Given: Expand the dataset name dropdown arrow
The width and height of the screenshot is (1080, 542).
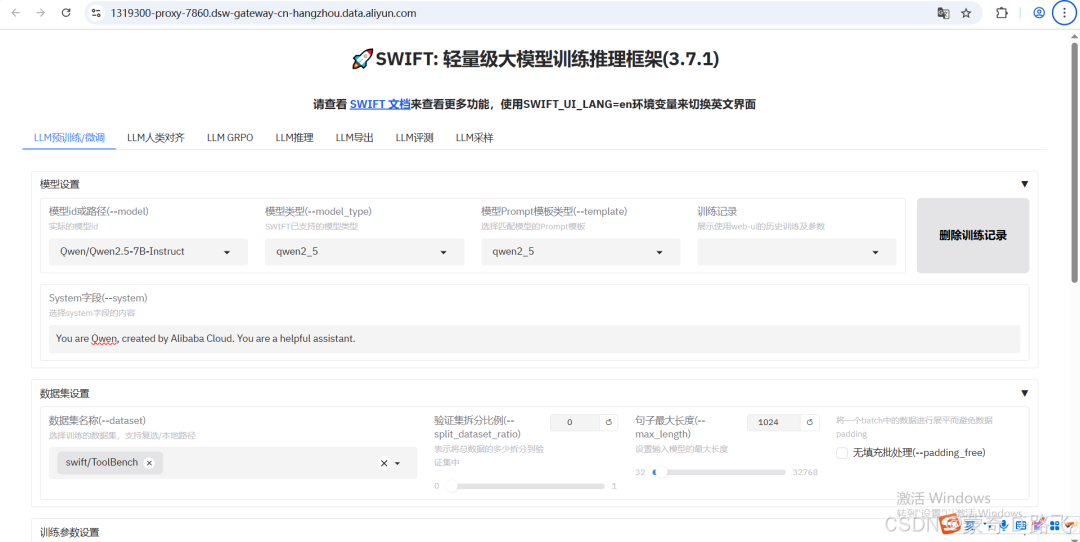Looking at the screenshot, I should [397, 463].
